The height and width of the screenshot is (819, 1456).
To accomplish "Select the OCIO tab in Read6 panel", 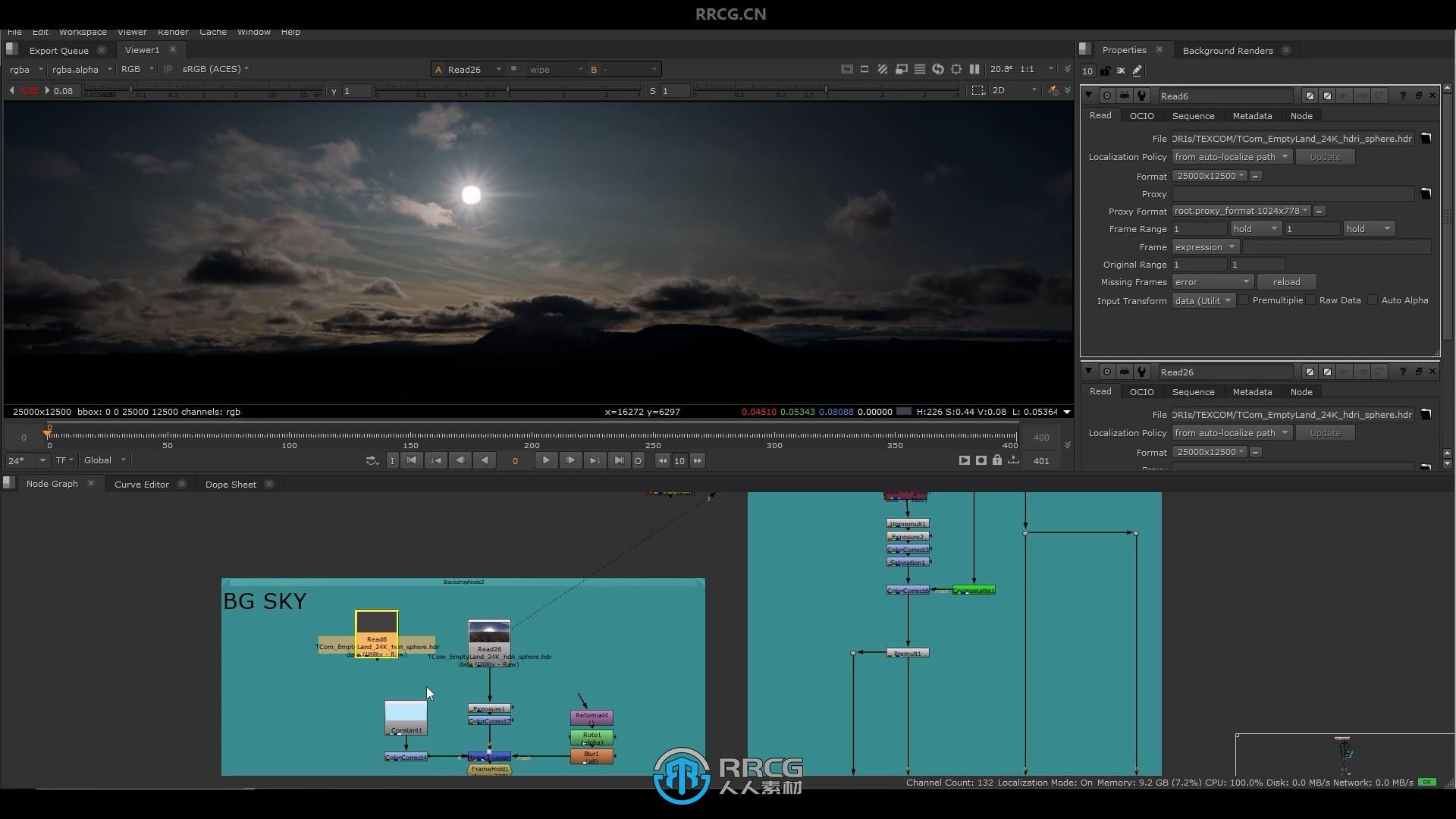I will pyautogui.click(x=1141, y=116).
